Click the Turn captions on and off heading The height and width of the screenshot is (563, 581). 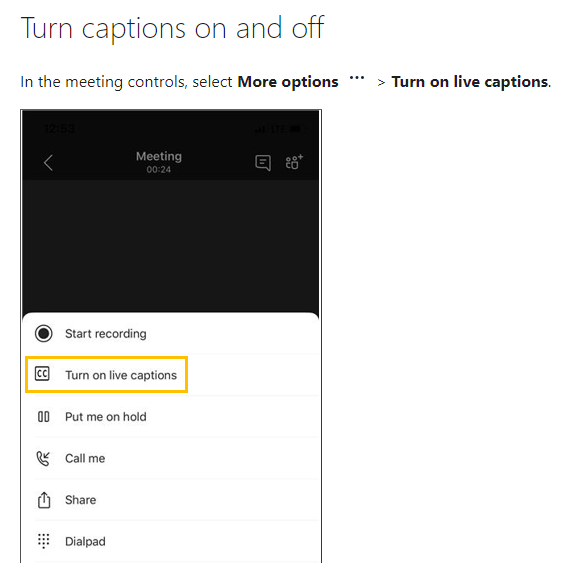coord(173,28)
